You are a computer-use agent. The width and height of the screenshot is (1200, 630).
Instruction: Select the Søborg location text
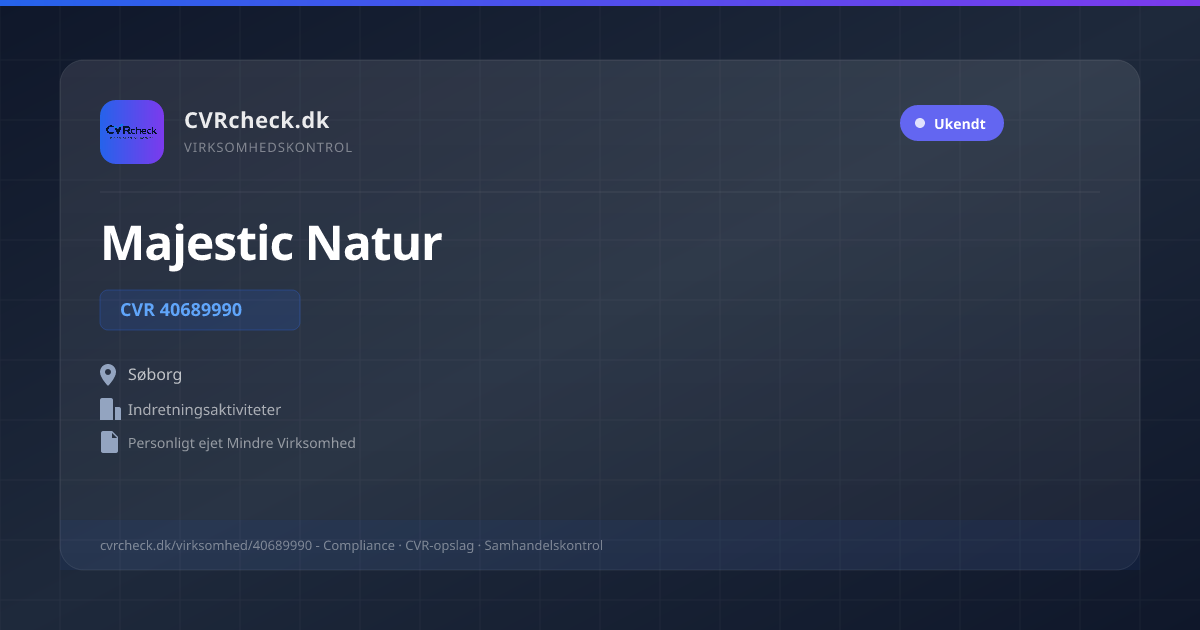155,375
